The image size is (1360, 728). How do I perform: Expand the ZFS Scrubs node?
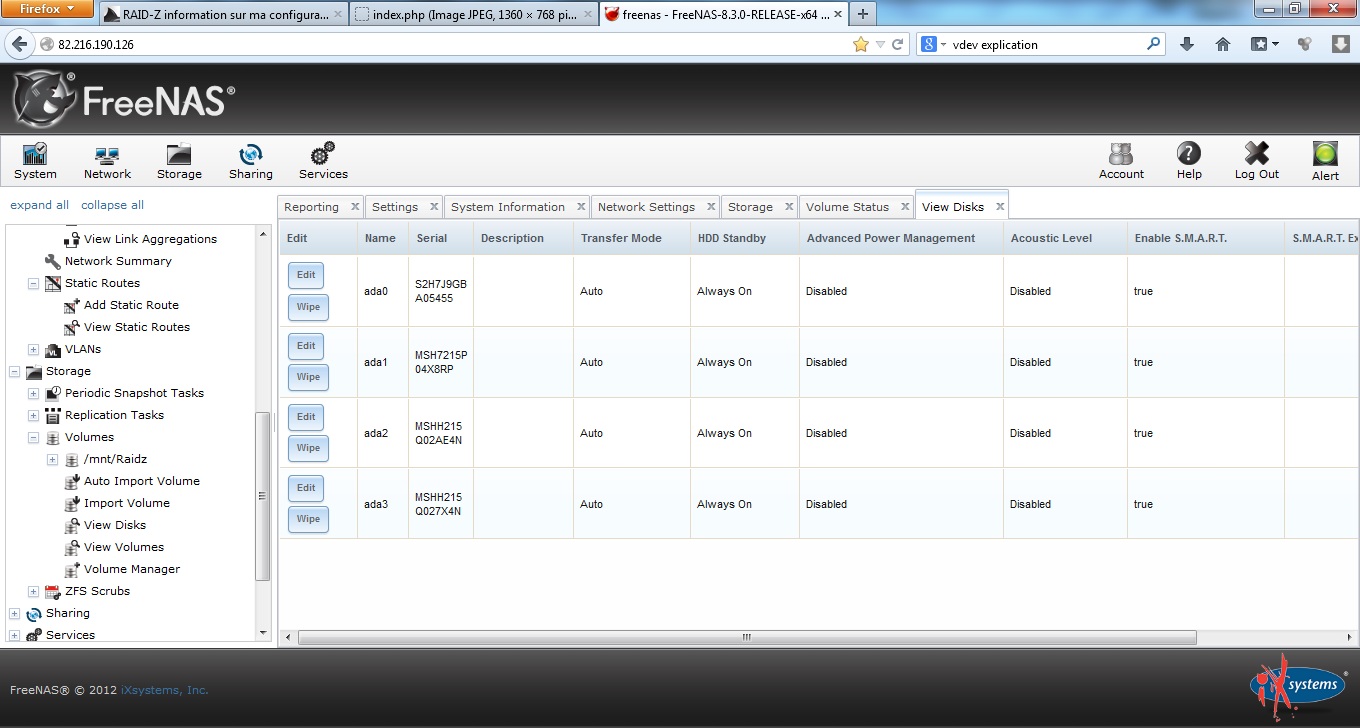coord(33,591)
